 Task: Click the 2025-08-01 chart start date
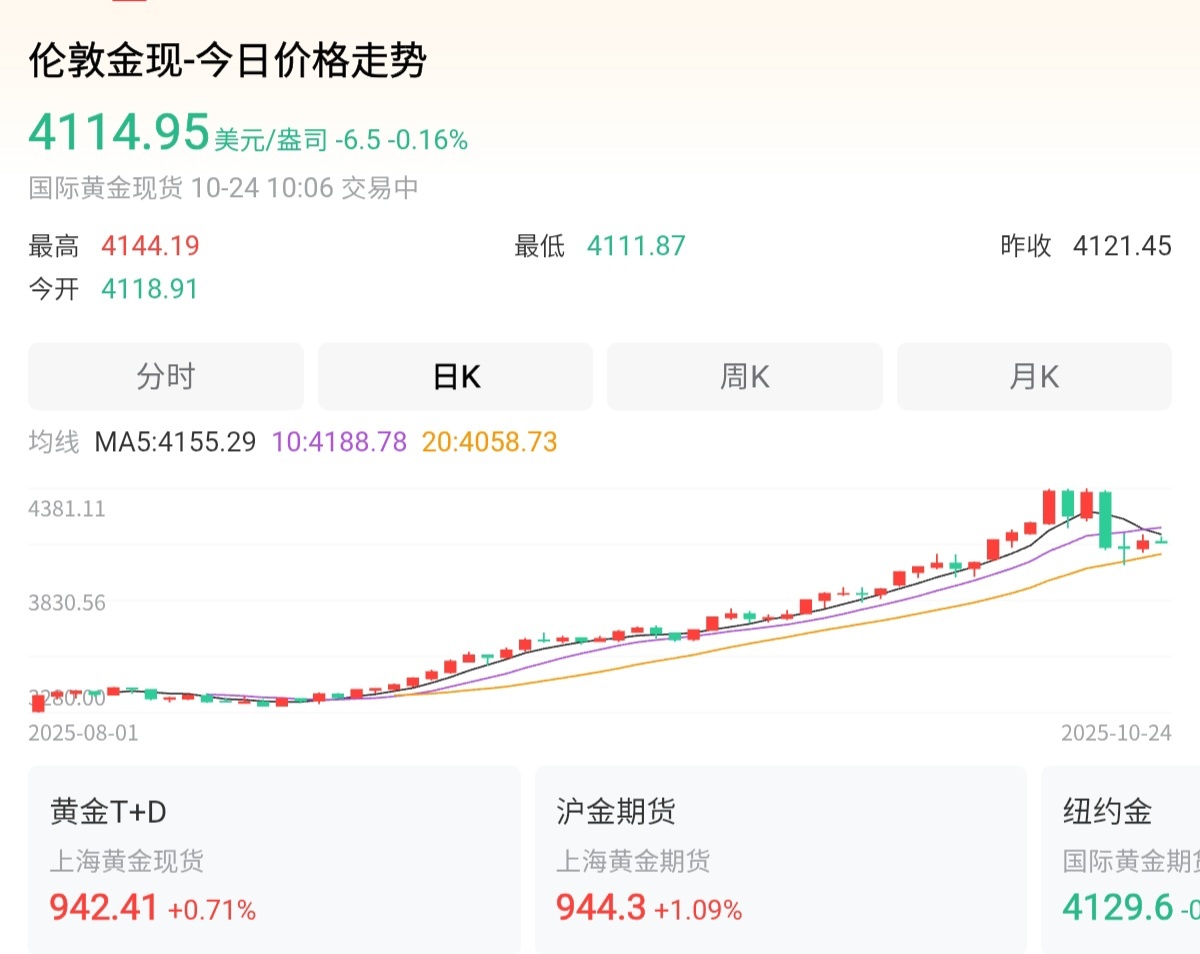(x=84, y=733)
